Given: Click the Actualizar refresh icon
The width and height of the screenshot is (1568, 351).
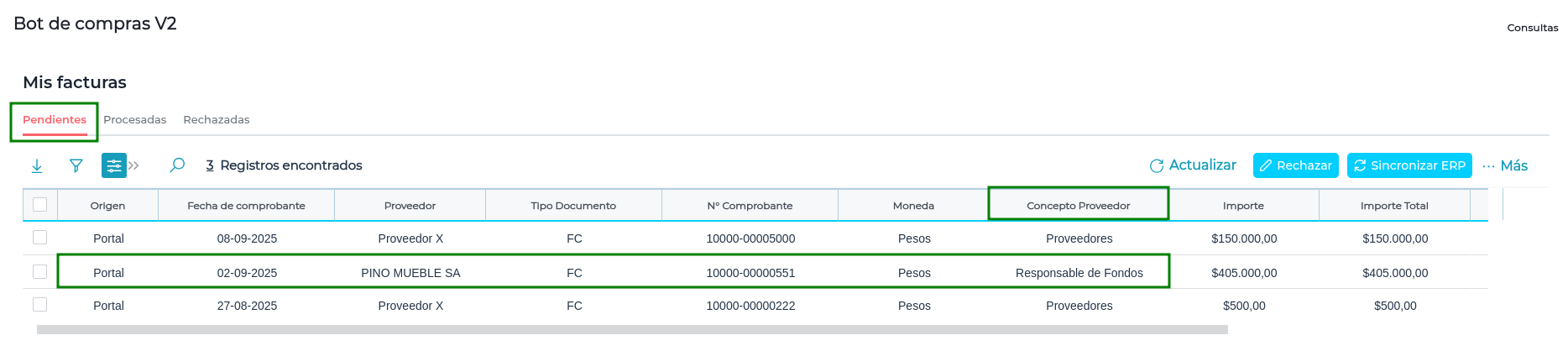Looking at the screenshot, I should click(x=1157, y=166).
